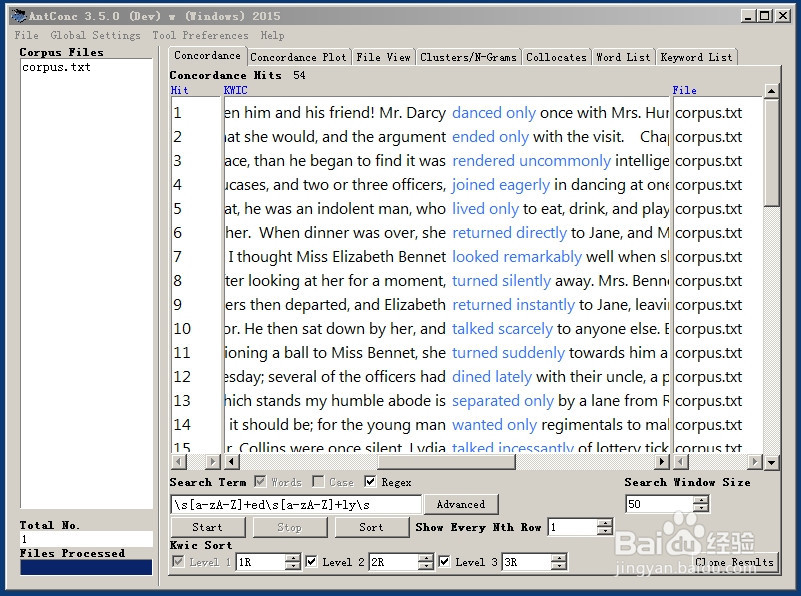The width and height of the screenshot is (801, 596).
Task: Increase the Level 1 sort position
Action: point(293,558)
